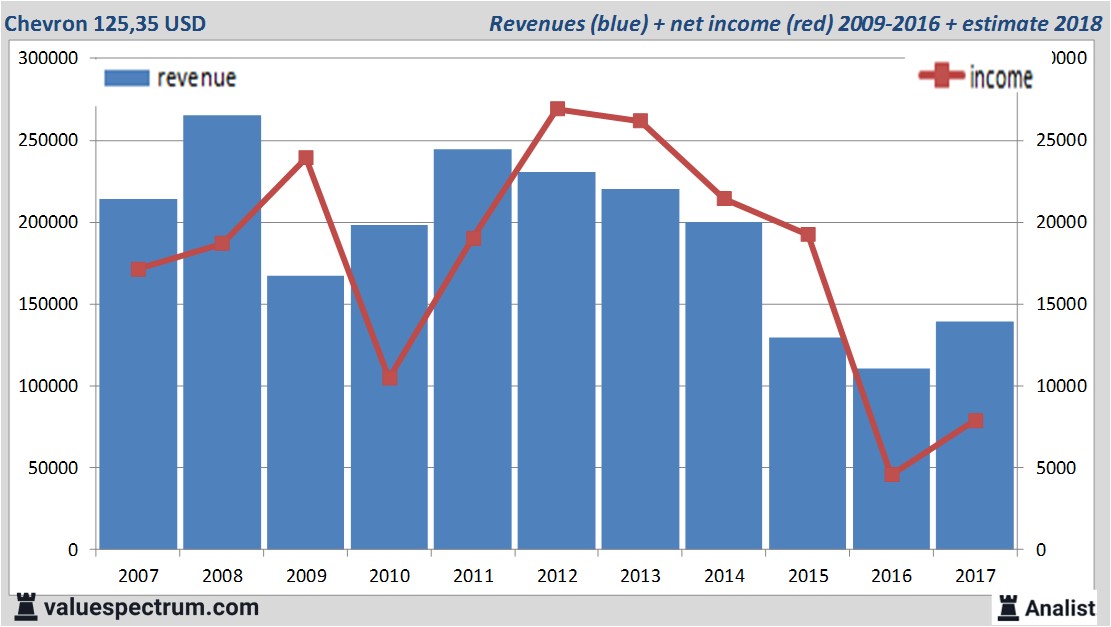Click the 300000 left axis label
The image size is (1111, 627).
click(x=48, y=58)
